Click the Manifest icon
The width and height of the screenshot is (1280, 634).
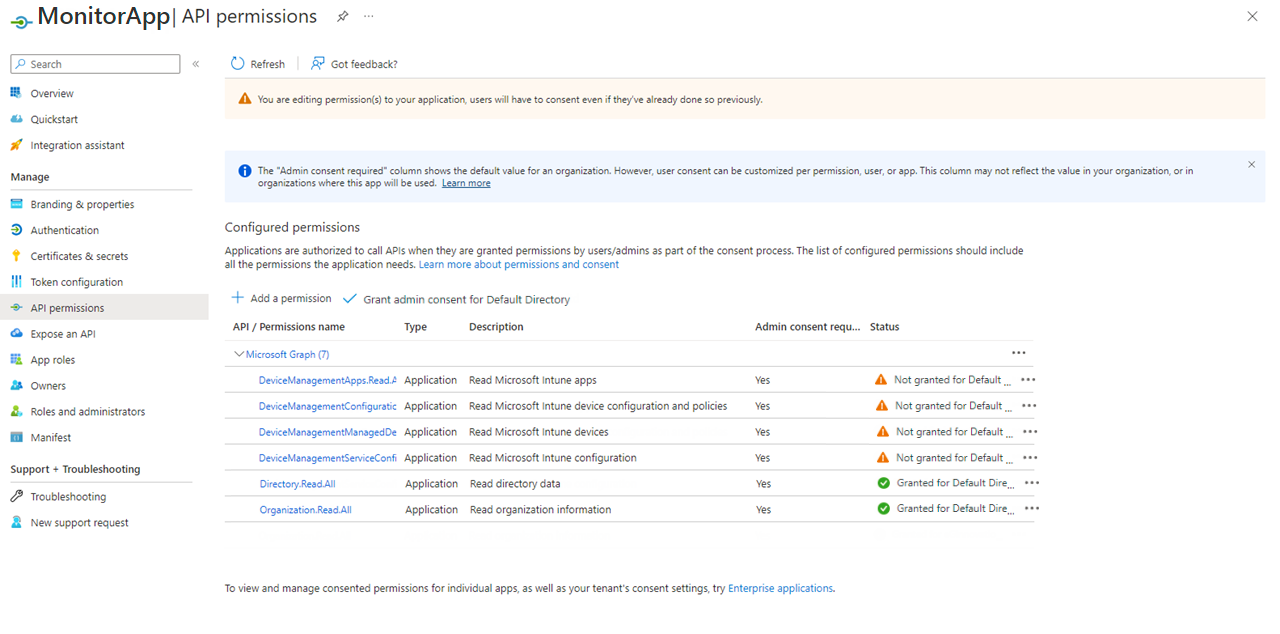coord(16,438)
